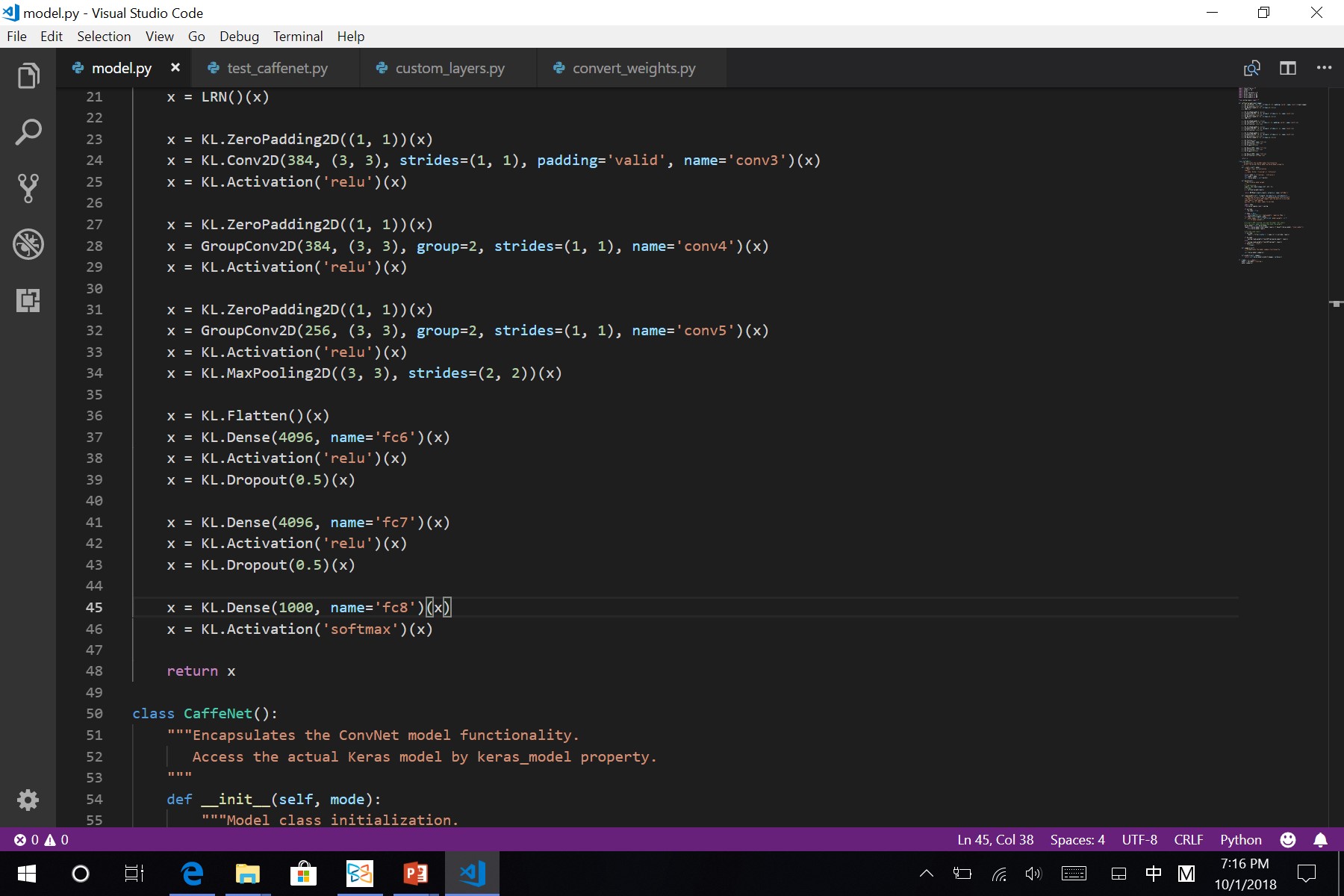Open the Terminal menu
1344x896 pixels.
pyautogui.click(x=297, y=37)
